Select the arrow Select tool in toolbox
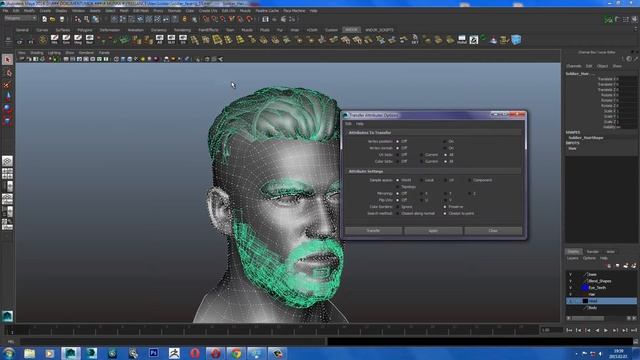Viewport: 640px width, 360px height. pos(7,60)
